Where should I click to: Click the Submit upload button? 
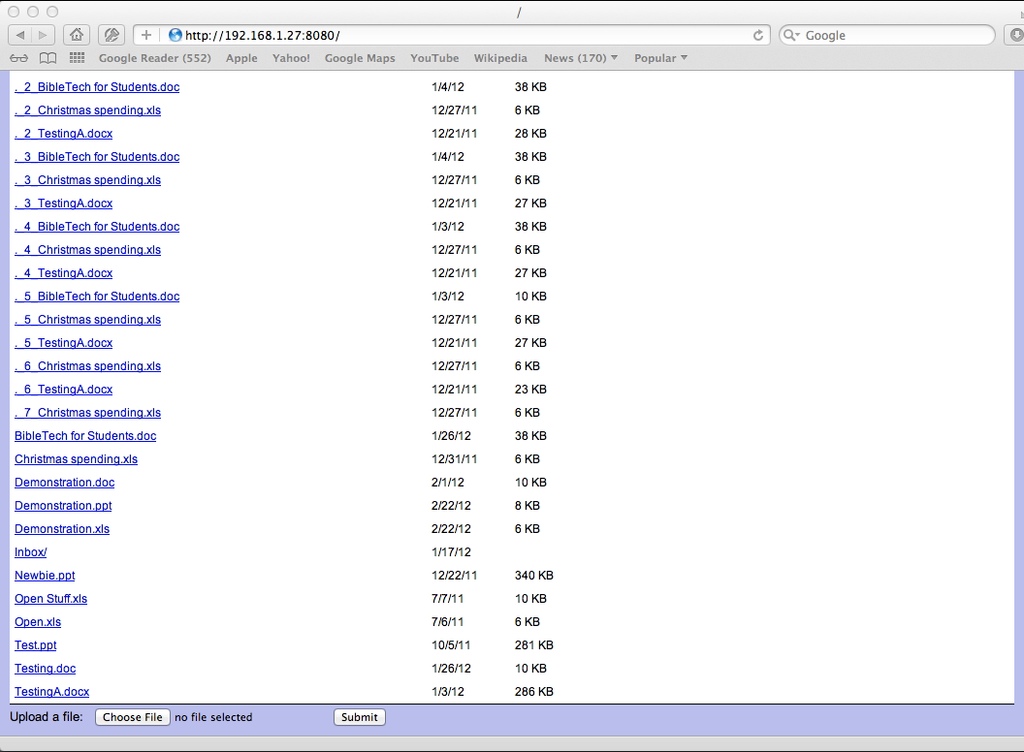[x=359, y=717]
